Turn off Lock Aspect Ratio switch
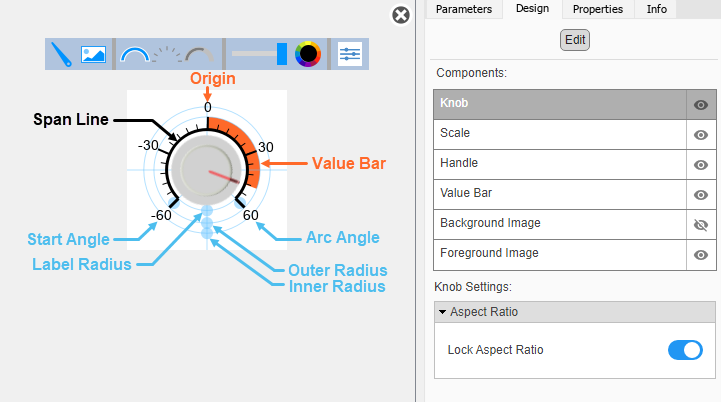This screenshot has width=721, height=402. [x=685, y=350]
